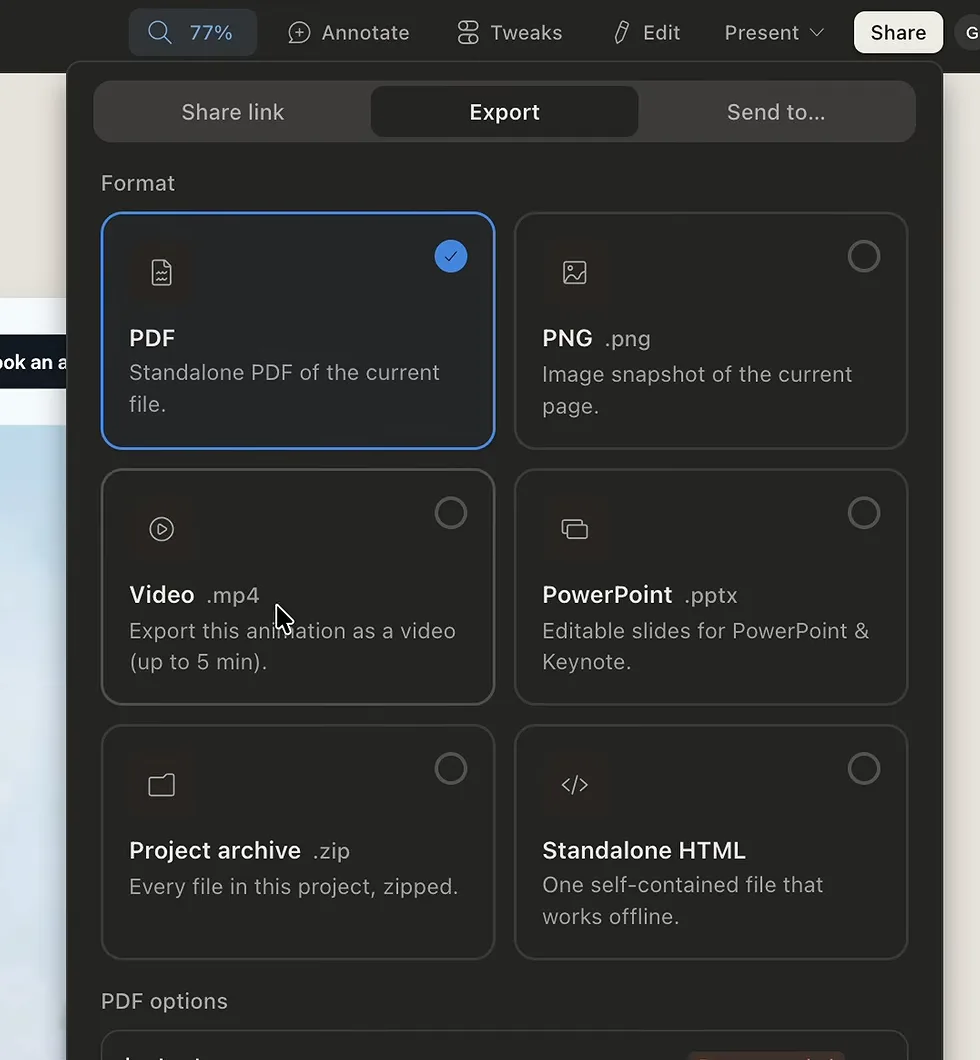The height and width of the screenshot is (1060, 980).
Task: Select the Standalone HTML radio button
Action: [864, 769]
